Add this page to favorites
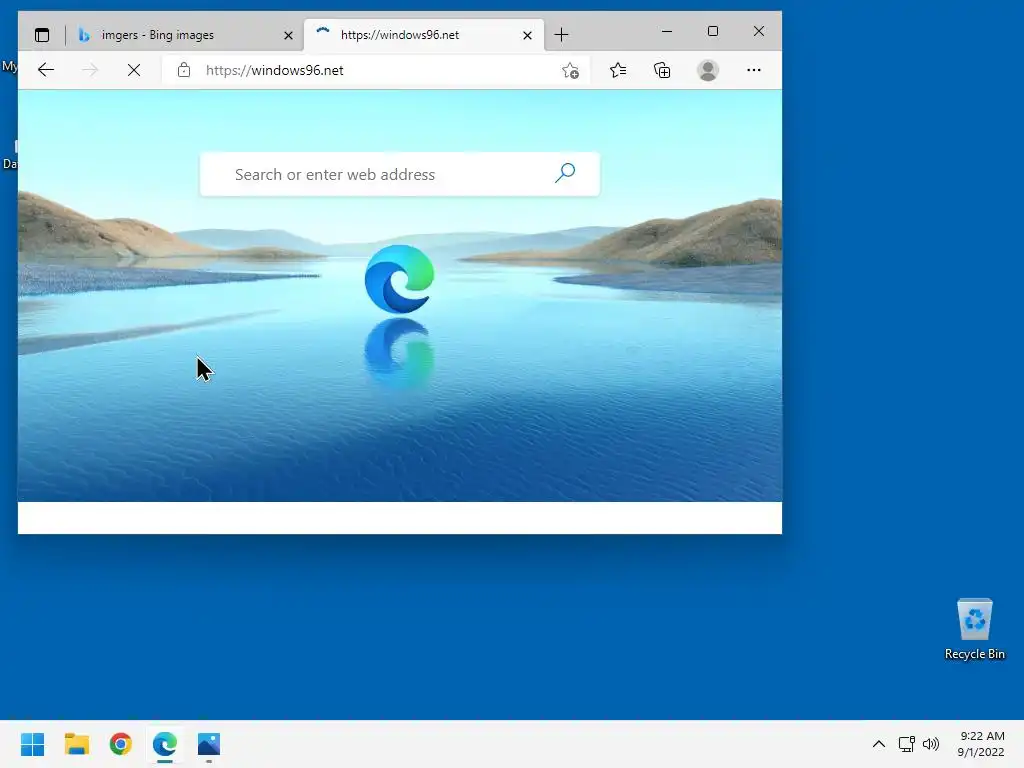This screenshot has height=768, width=1024. click(570, 71)
